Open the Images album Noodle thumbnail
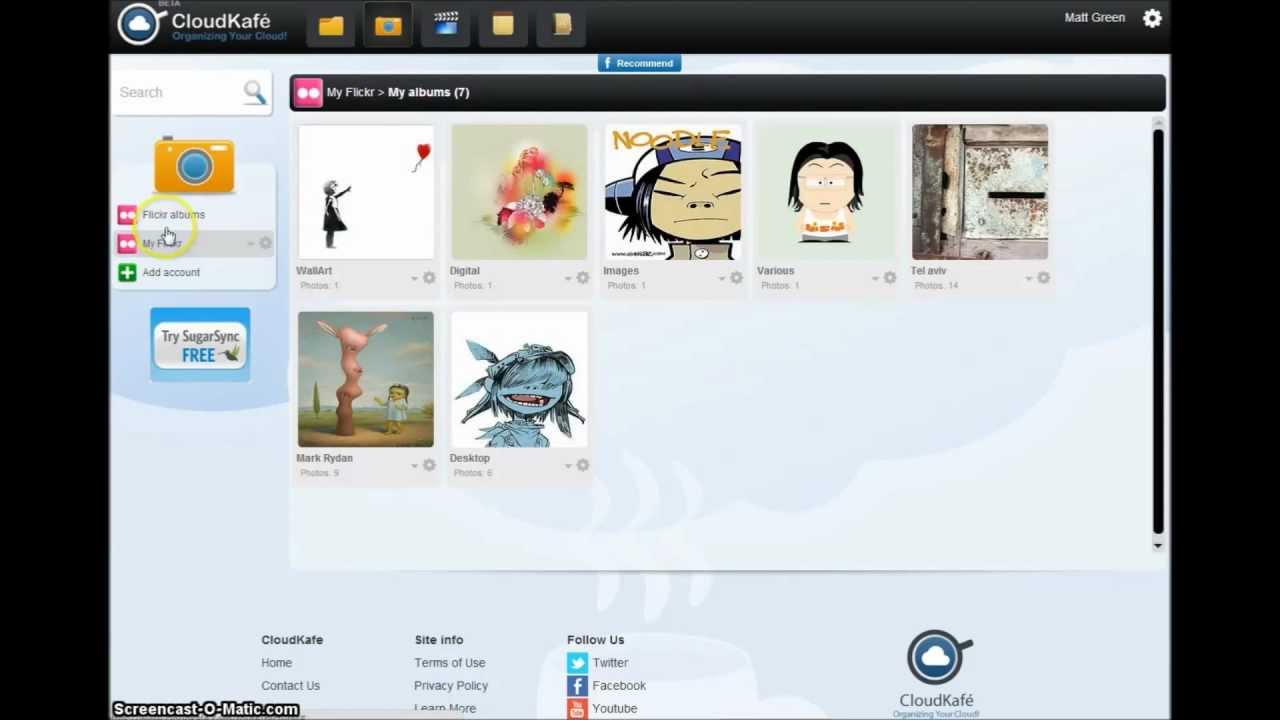The width and height of the screenshot is (1280, 720). point(673,192)
